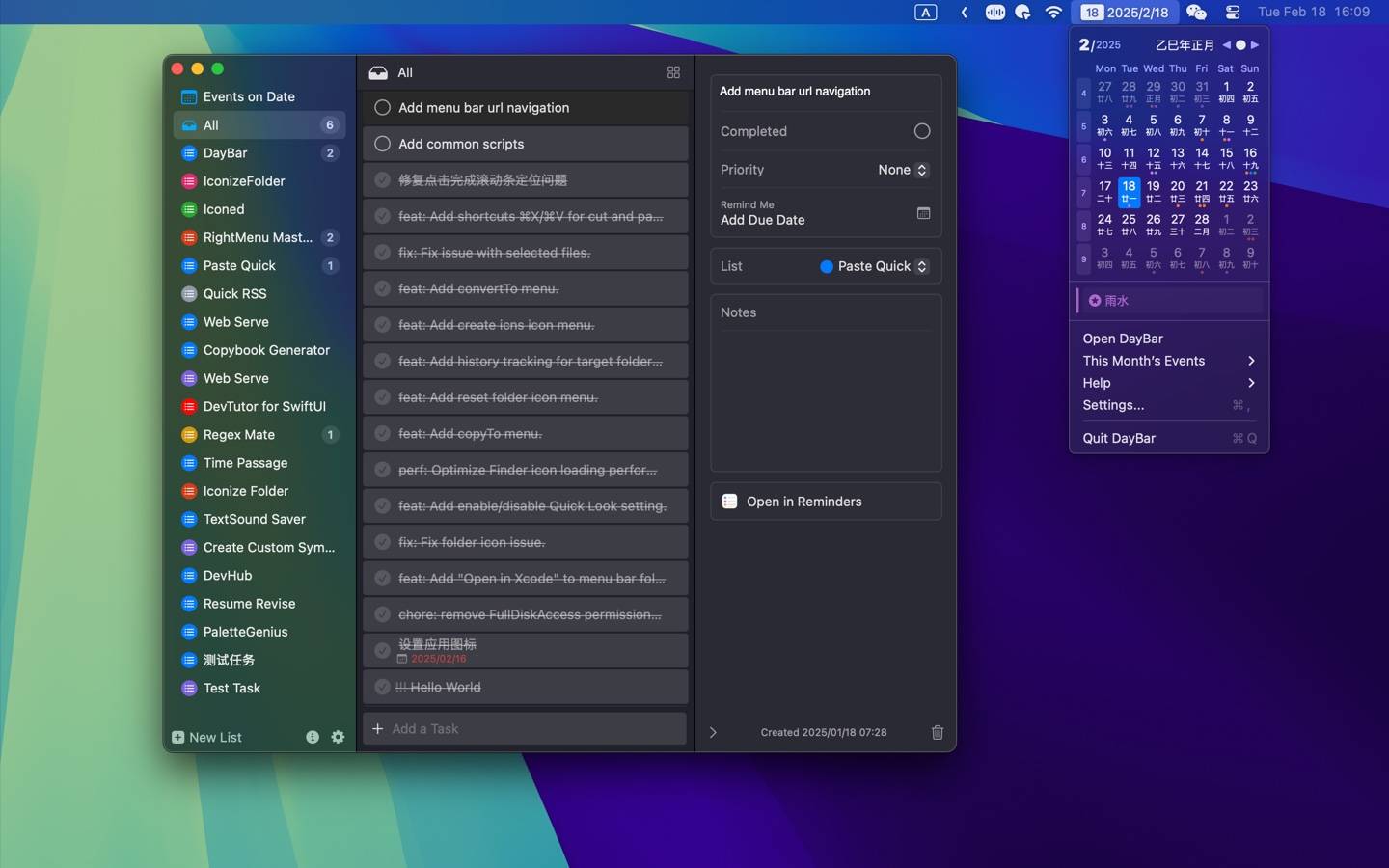Click the menu bar clock Tue Feb 18

click(x=1314, y=13)
